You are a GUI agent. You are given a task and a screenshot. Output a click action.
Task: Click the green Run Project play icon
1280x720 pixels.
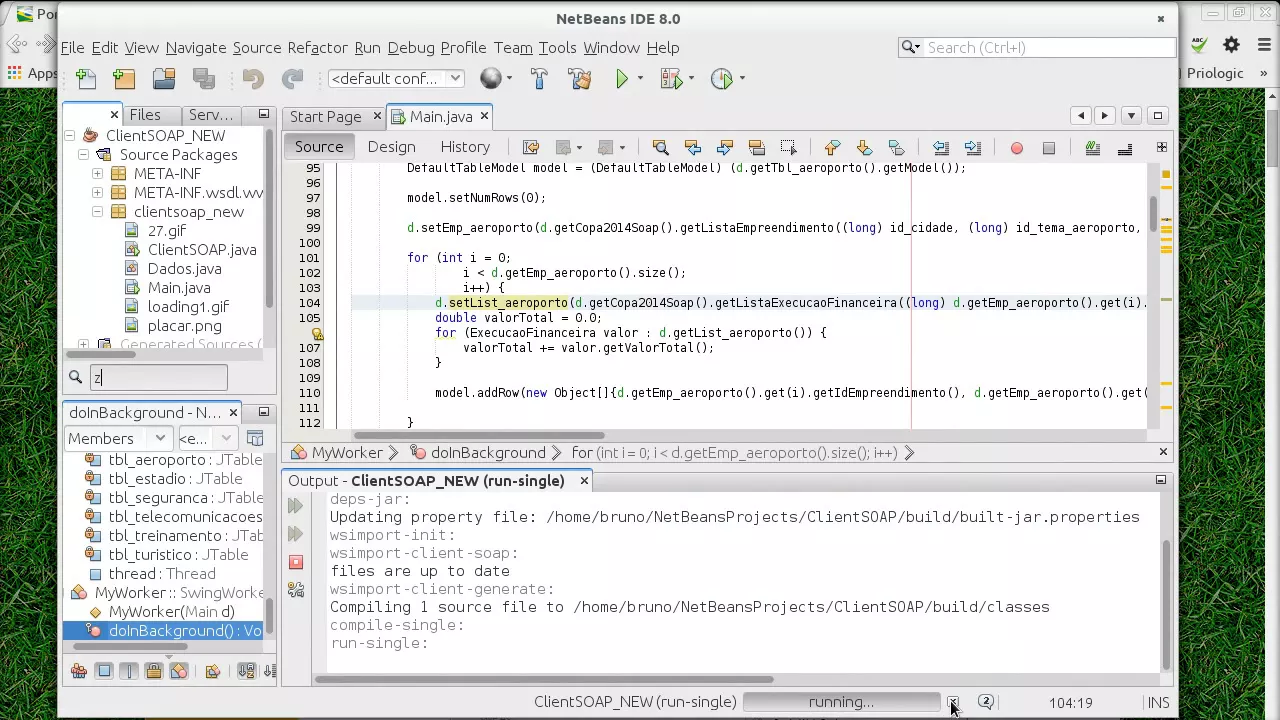(x=622, y=78)
